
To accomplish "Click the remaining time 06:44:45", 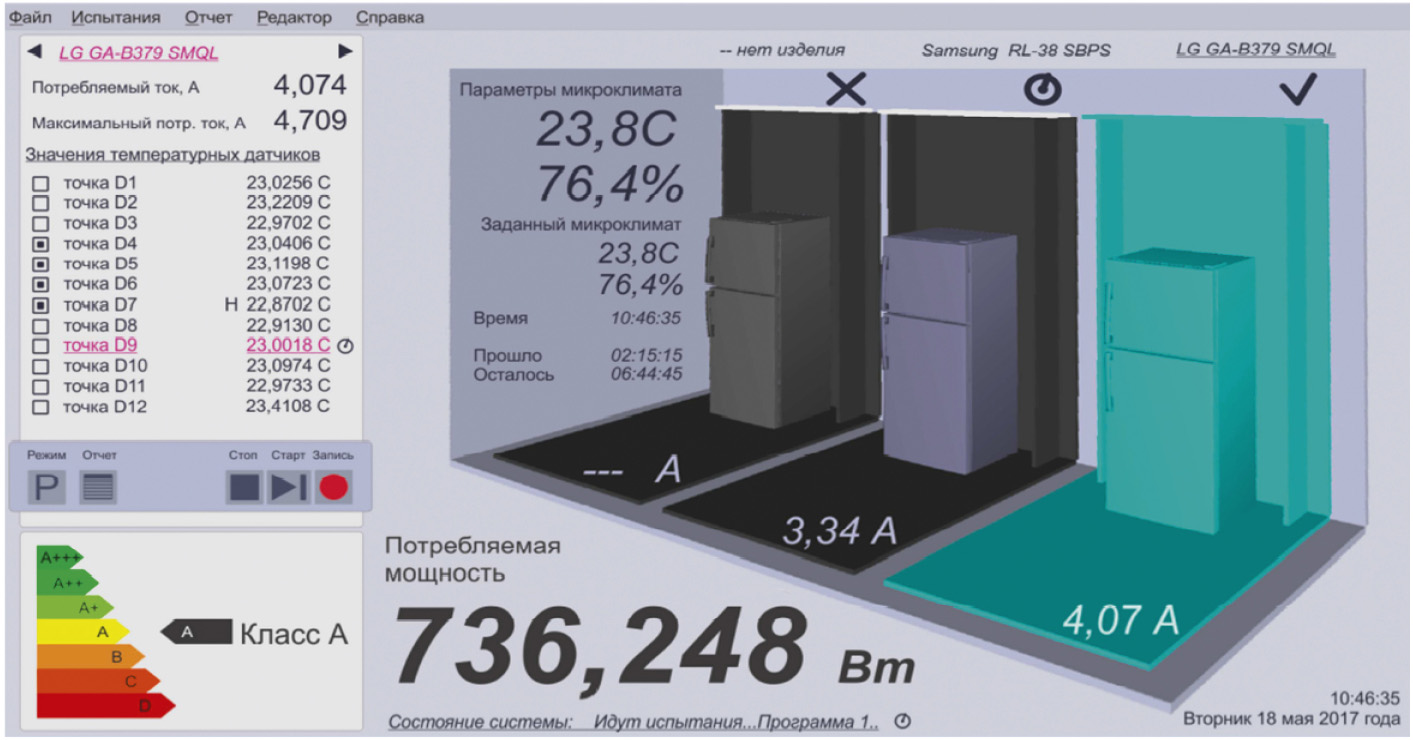I will coord(647,374).
